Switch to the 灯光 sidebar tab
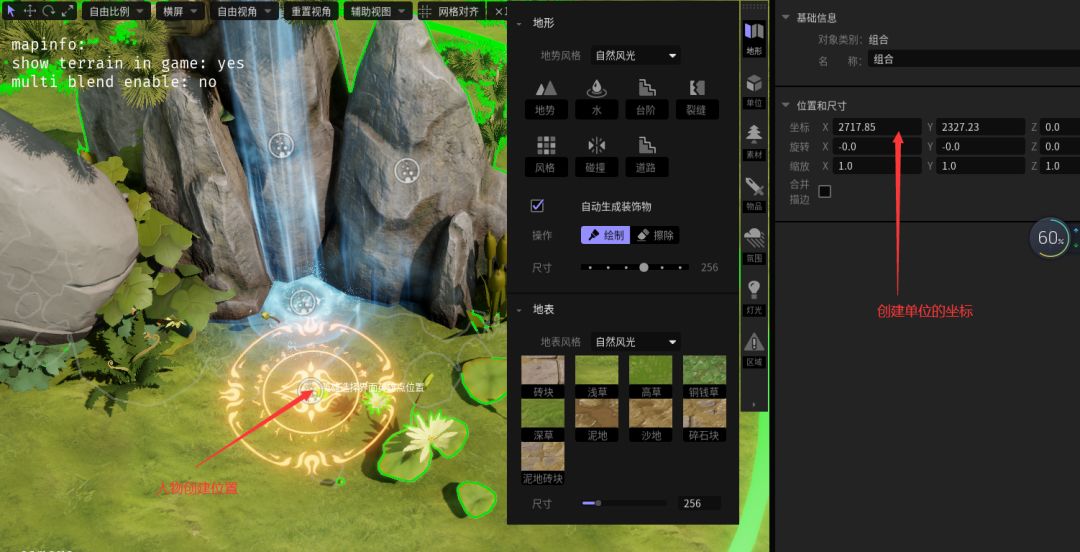The height and width of the screenshot is (552, 1080). tap(754, 297)
